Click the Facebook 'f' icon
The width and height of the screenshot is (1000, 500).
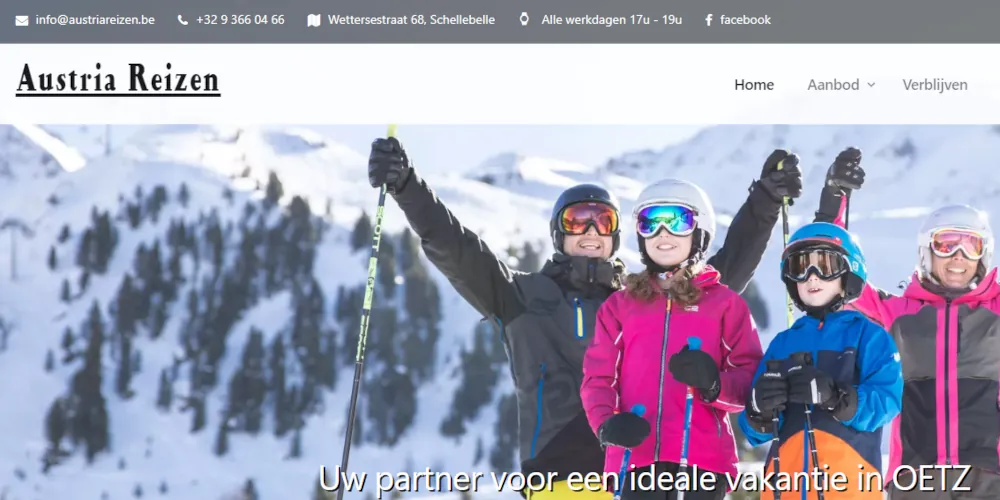[x=709, y=20]
